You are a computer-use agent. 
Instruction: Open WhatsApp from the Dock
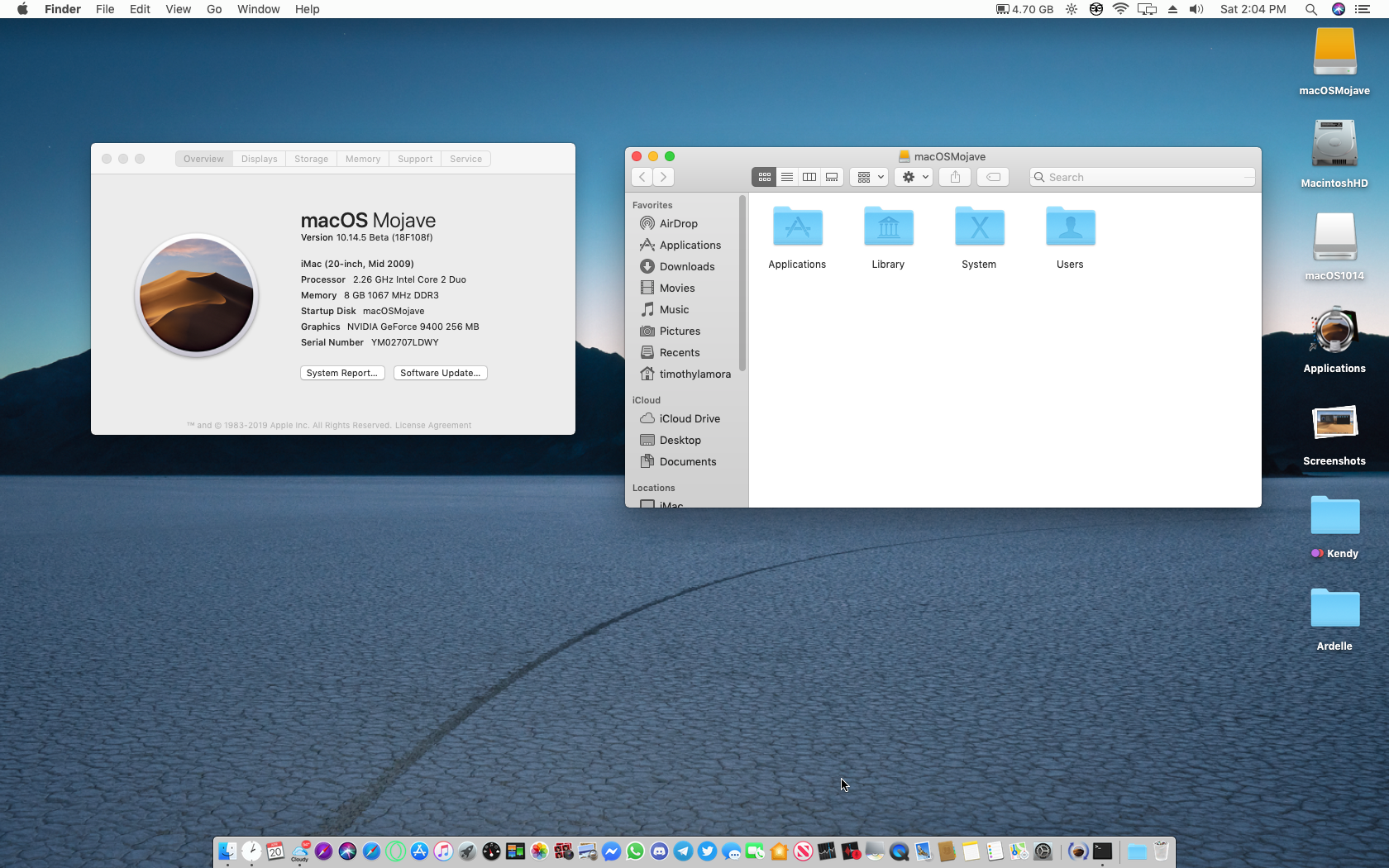click(x=635, y=851)
